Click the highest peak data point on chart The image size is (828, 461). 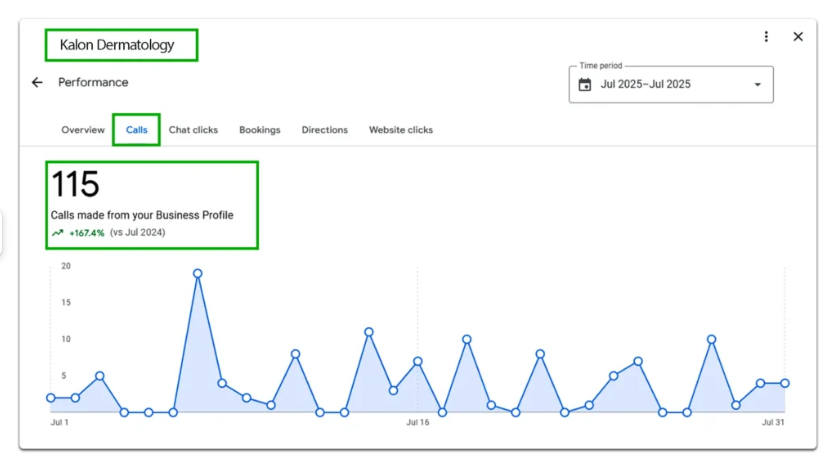(198, 273)
